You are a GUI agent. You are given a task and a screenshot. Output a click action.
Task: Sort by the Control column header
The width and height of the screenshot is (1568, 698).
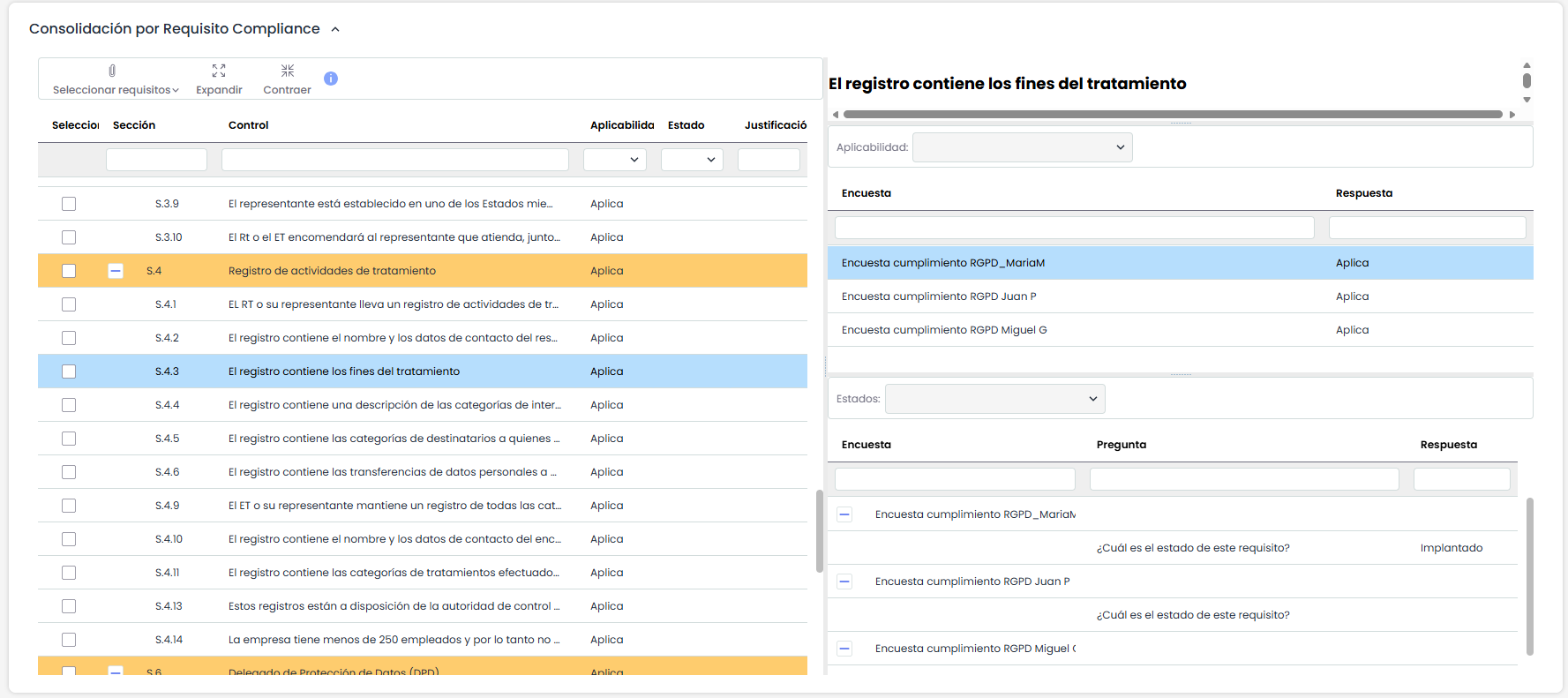[x=249, y=125]
